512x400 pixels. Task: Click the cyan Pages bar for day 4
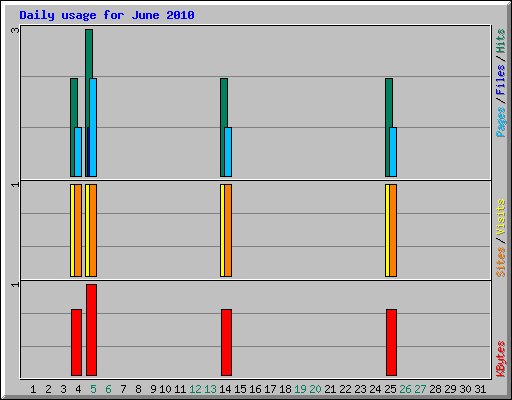pos(78,152)
